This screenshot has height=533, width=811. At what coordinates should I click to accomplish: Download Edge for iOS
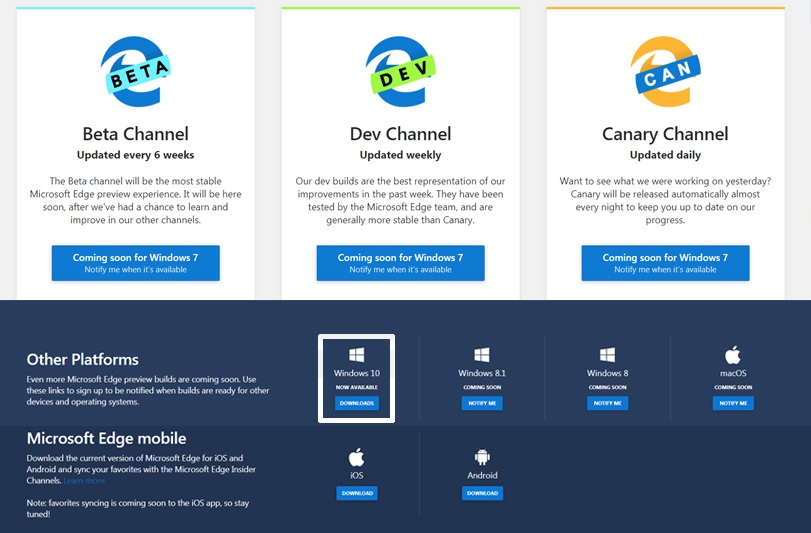pos(357,493)
